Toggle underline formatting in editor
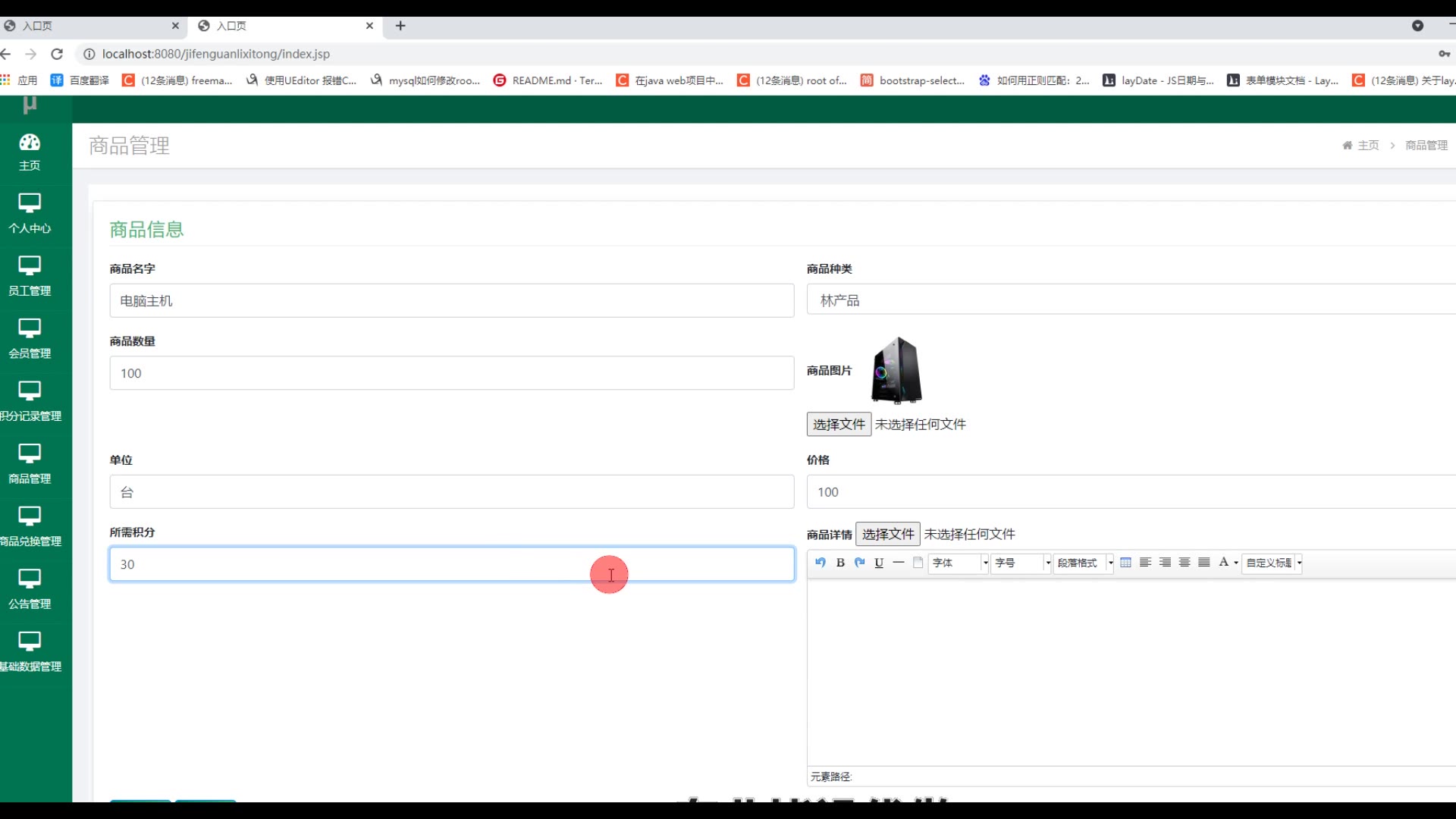This screenshot has width=1456, height=819. coord(879,563)
